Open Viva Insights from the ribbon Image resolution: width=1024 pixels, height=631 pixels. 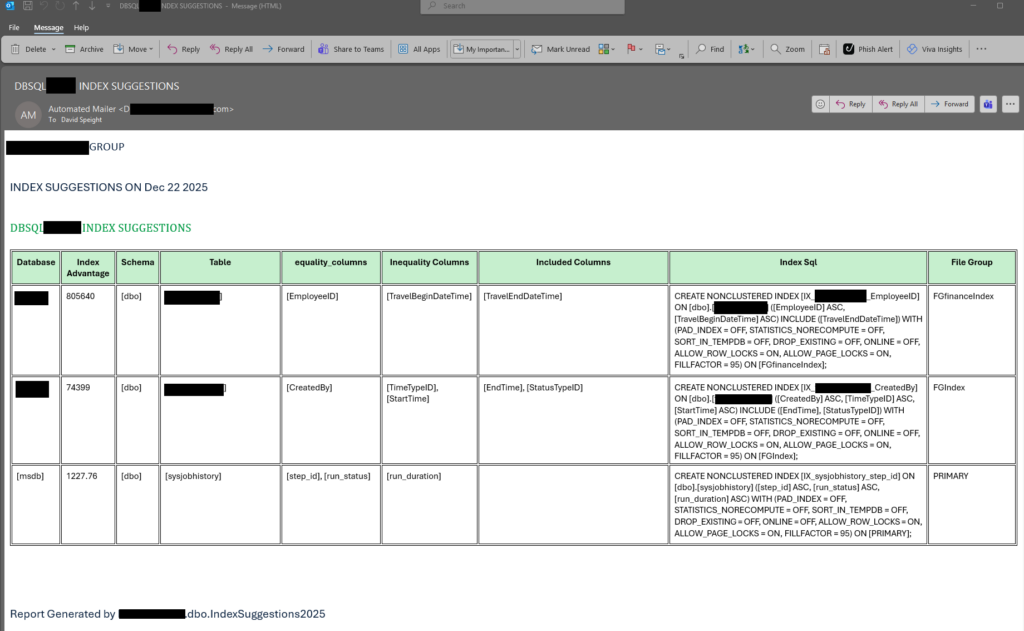tap(912, 49)
